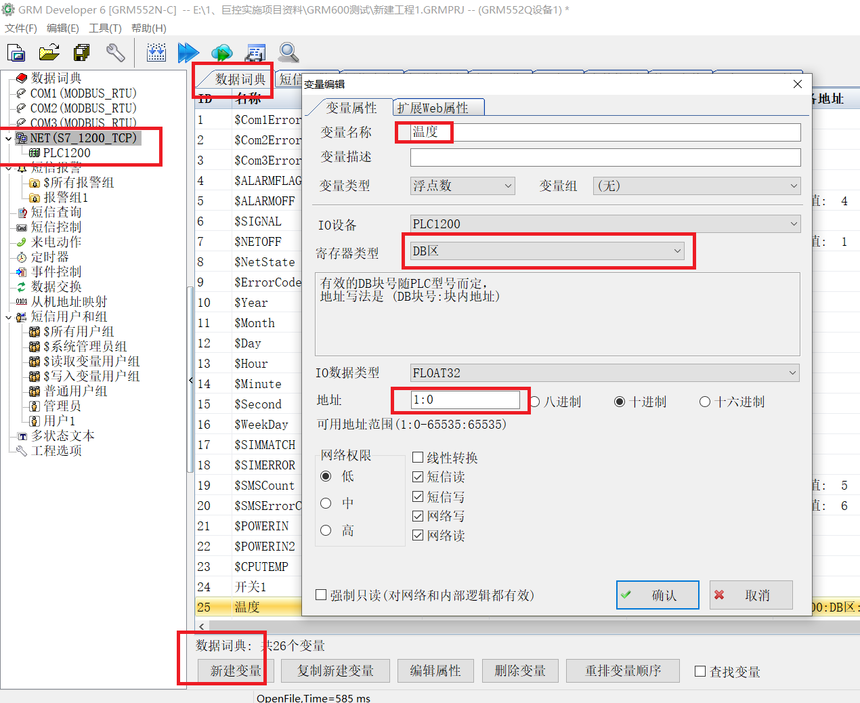
Task: Select the 数据词典 tree node icon
Action: click(21, 78)
